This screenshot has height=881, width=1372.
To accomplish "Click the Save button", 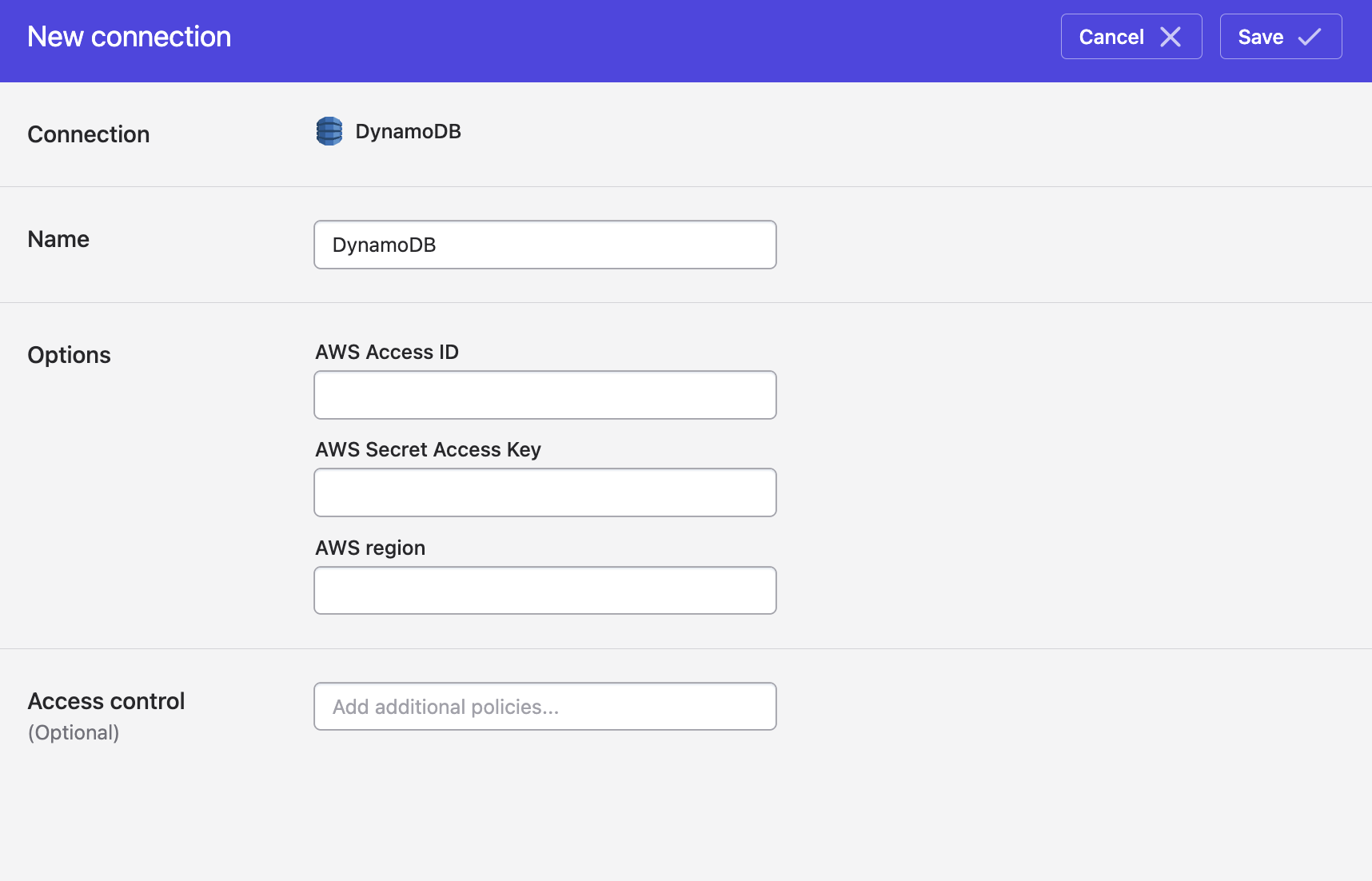I will click(x=1280, y=37).
